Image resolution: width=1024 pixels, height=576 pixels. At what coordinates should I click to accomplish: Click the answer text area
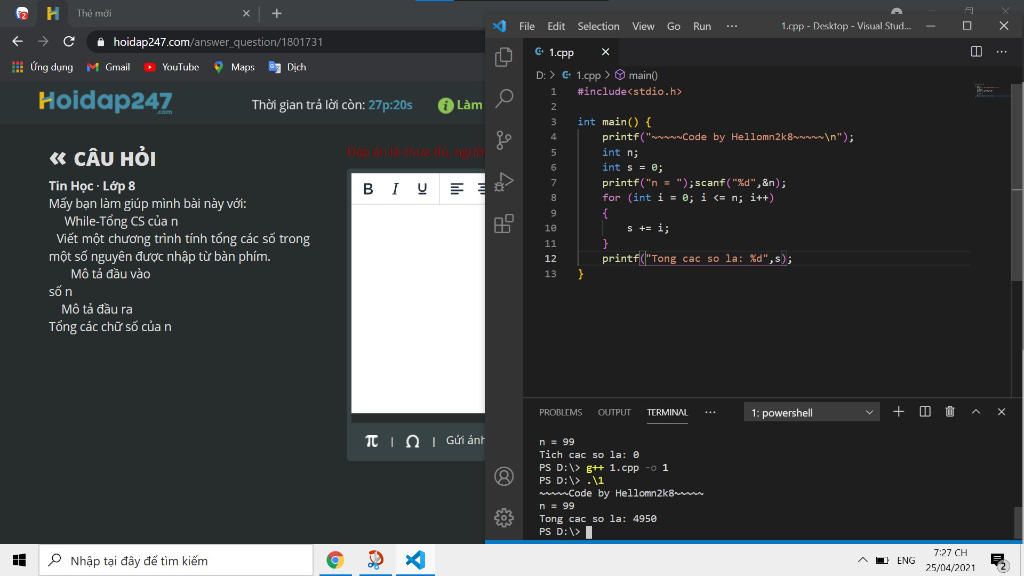[418, 308]
